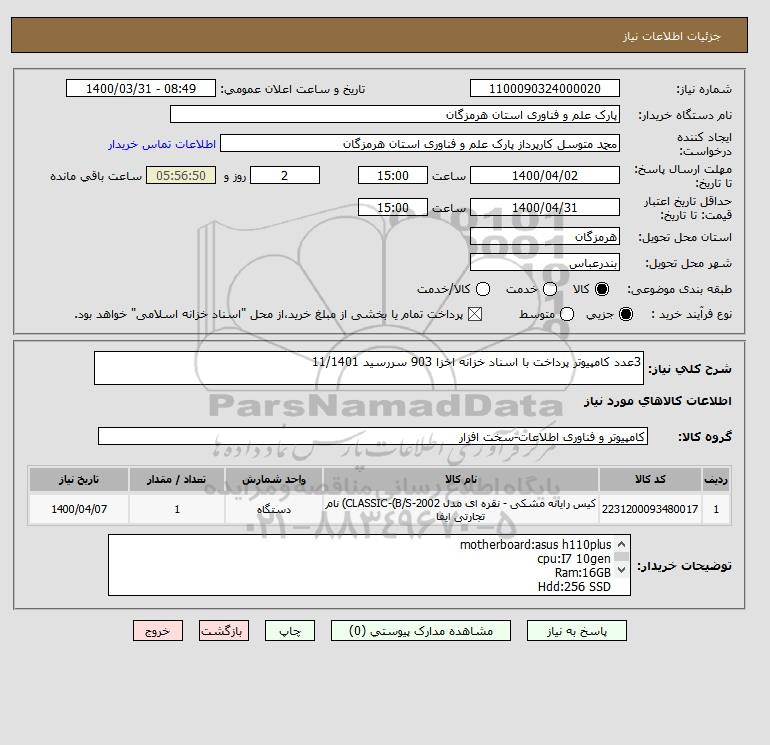Toggle the Islamic treasury payment checkbox
Viewport: 770px width, 745px height.
tap(475, 314)
